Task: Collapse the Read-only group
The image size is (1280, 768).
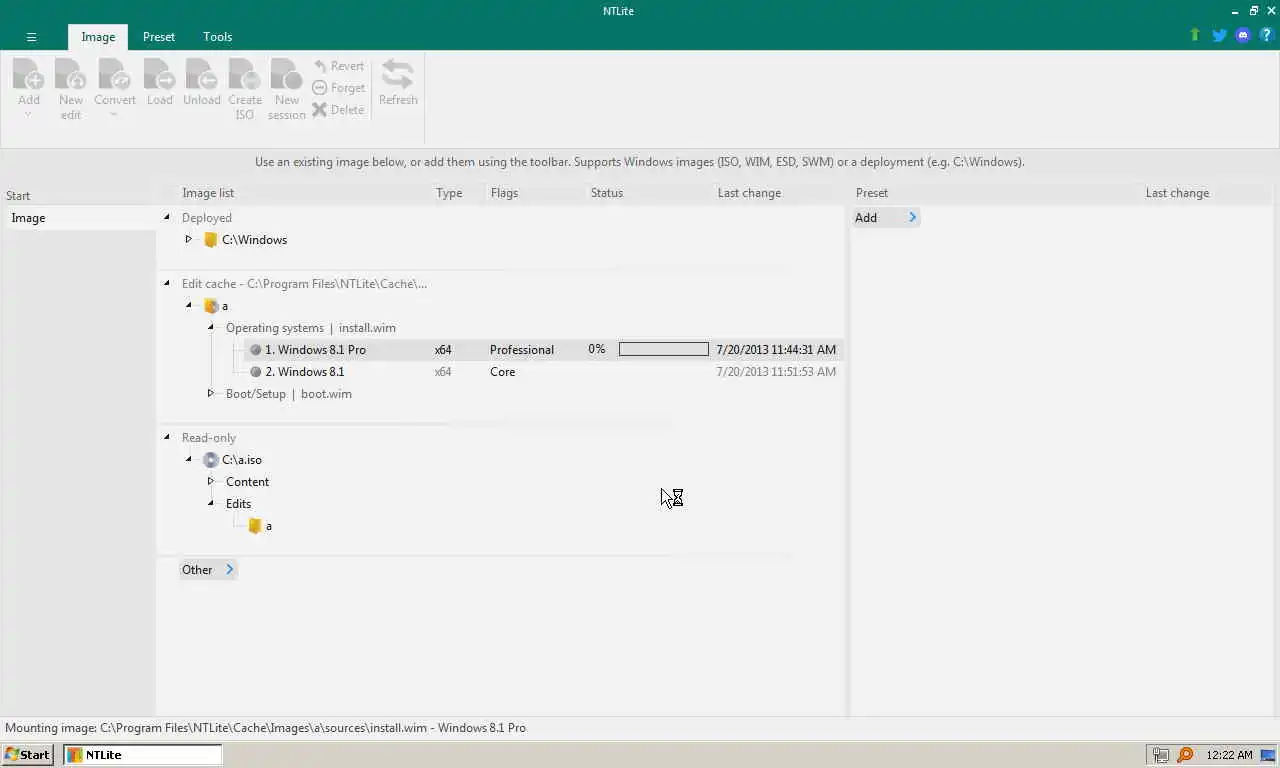Action: (167, 437)
